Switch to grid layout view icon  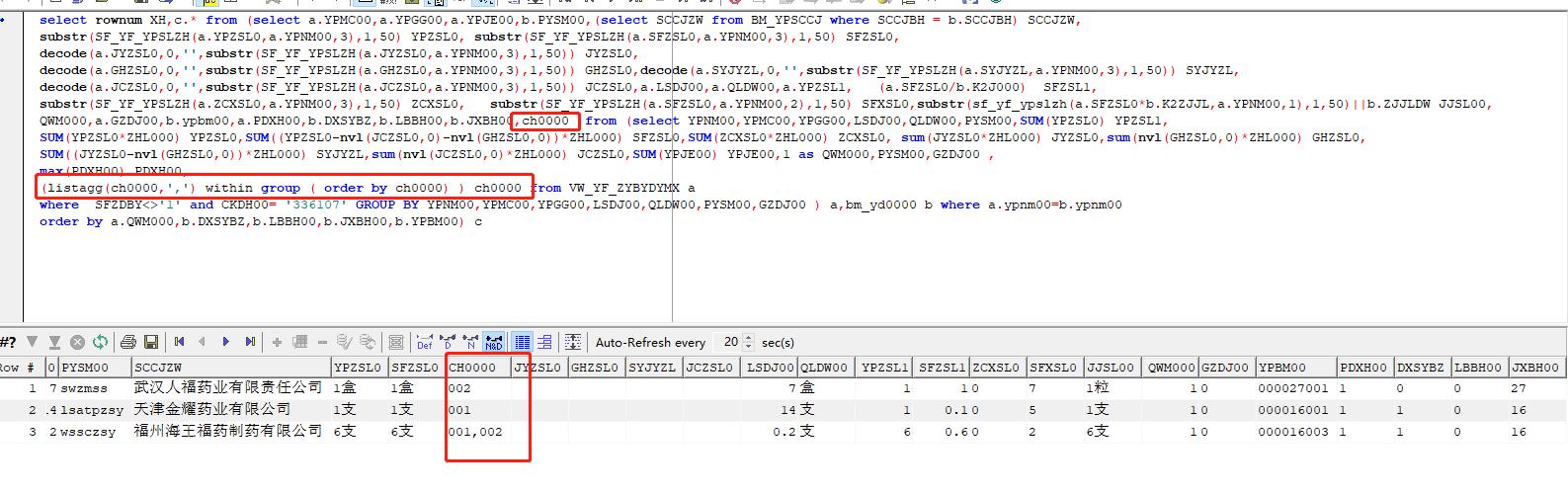[x=523, y=342]
